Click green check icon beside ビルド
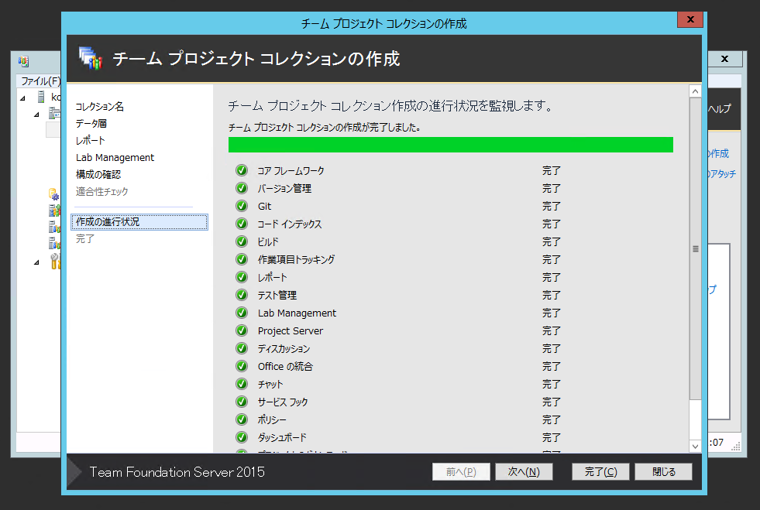The image size is (760, 510). coord(241,241)
